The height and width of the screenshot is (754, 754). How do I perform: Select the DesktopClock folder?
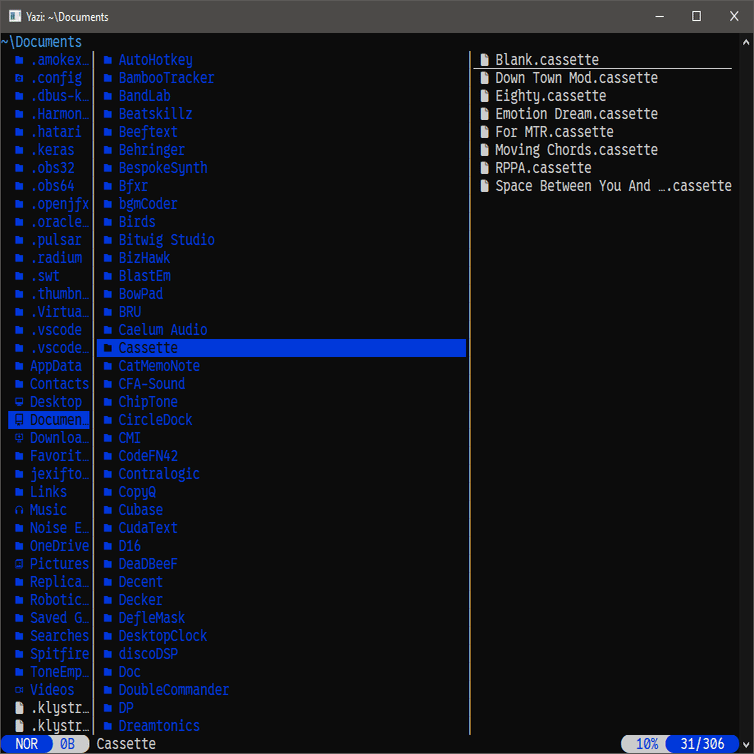(281, 636)
